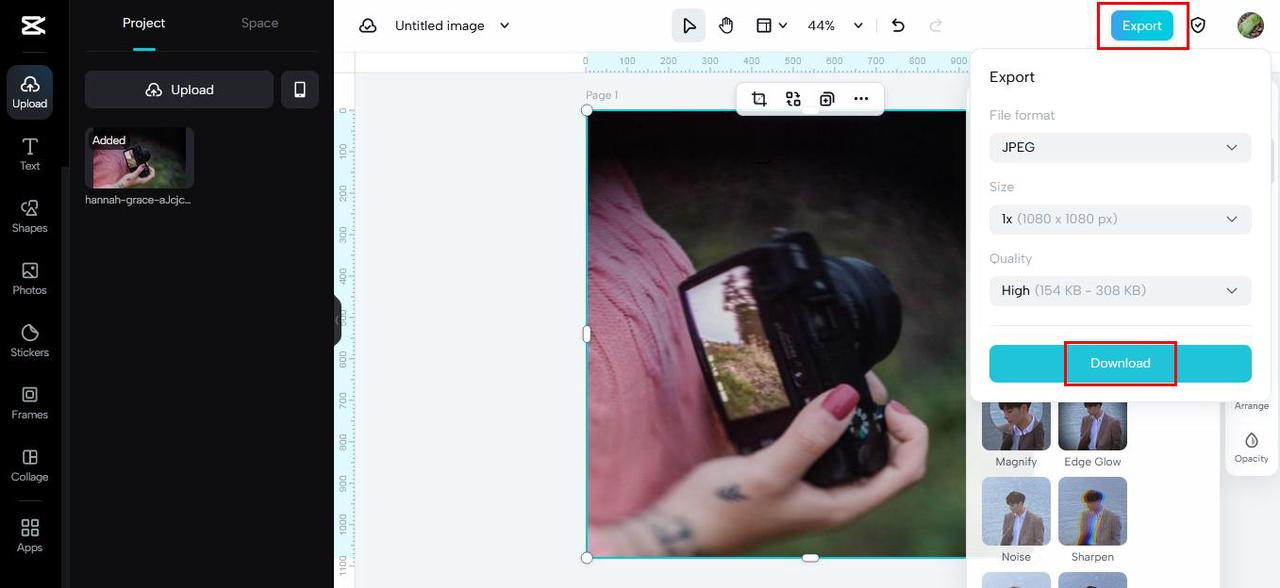Open the Collage panel
This screenshot has width=1280, height=588.
[x=30, y=465]
